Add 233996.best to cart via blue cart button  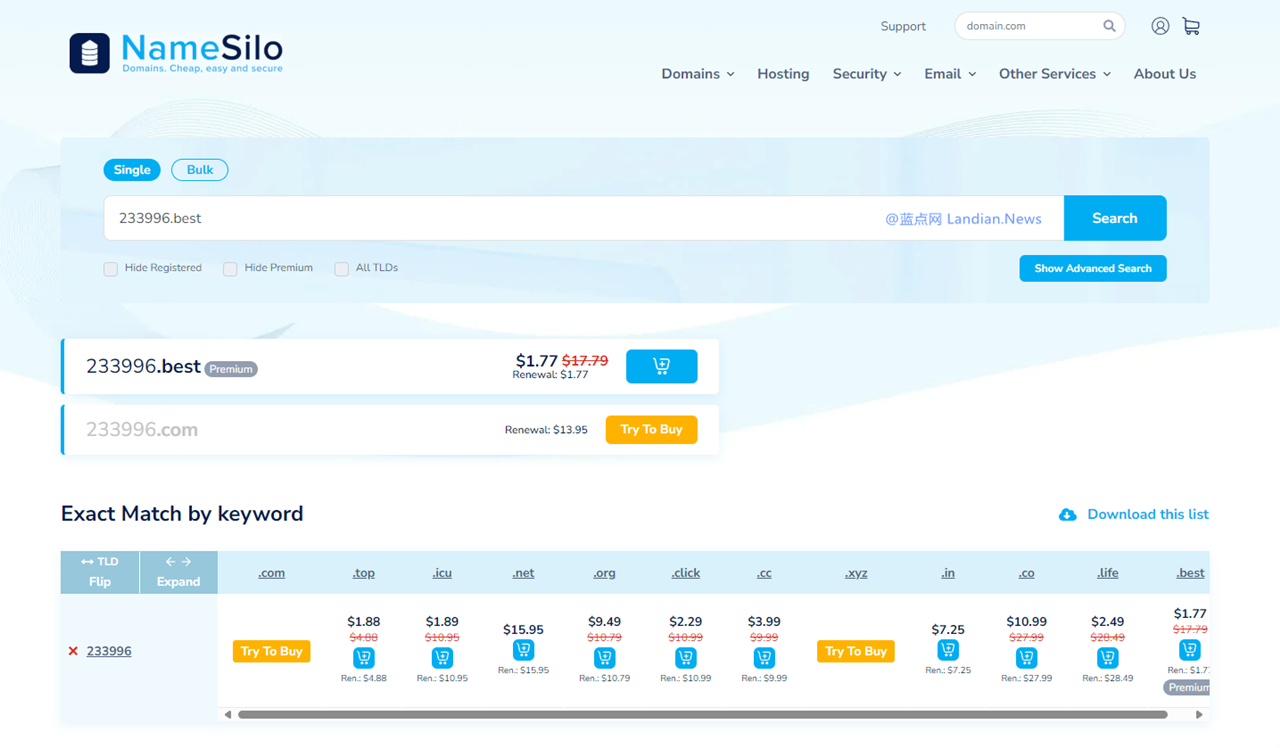coord(661,366)
